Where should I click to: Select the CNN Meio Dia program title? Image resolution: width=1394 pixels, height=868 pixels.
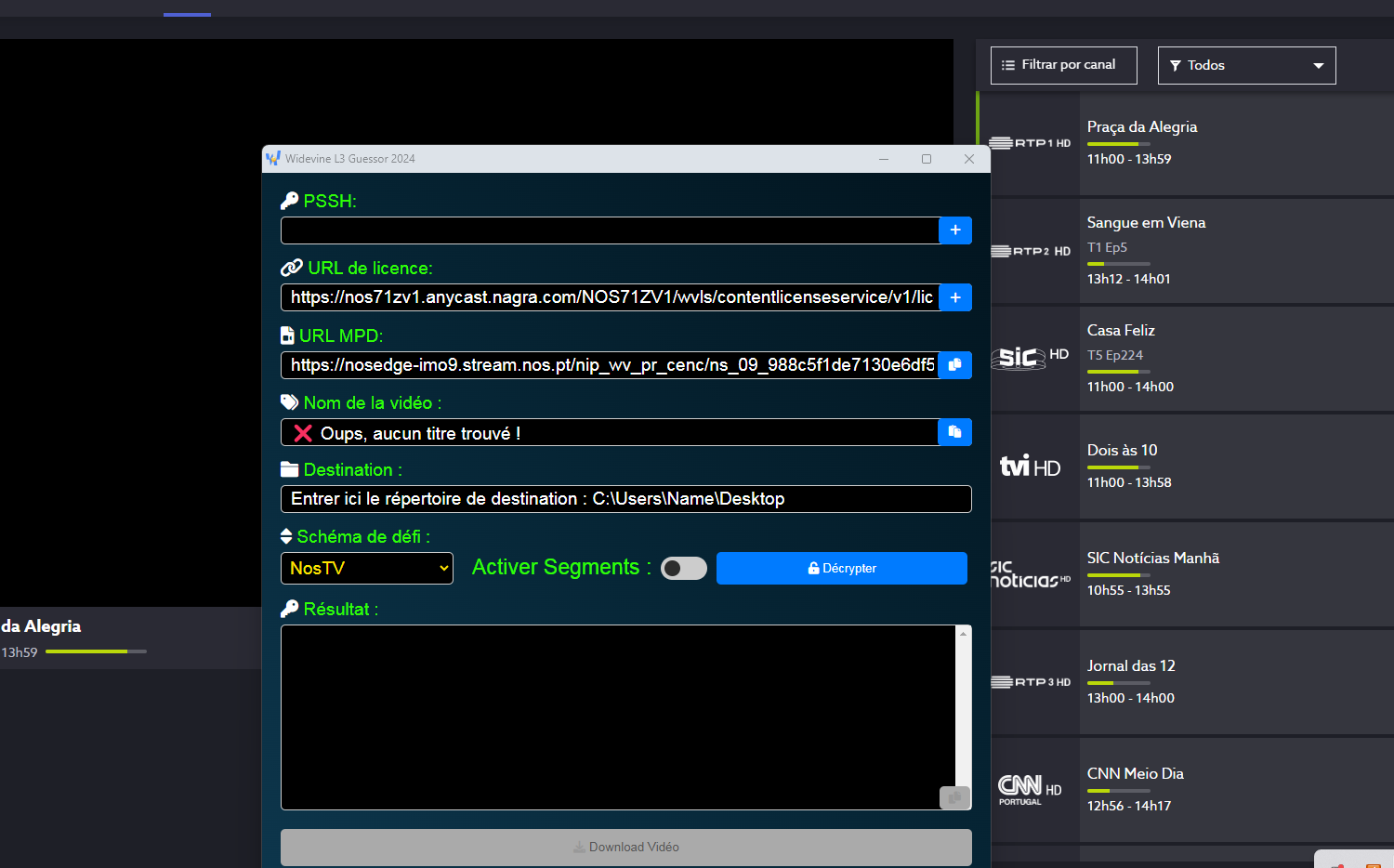[x=1136, y=774]
